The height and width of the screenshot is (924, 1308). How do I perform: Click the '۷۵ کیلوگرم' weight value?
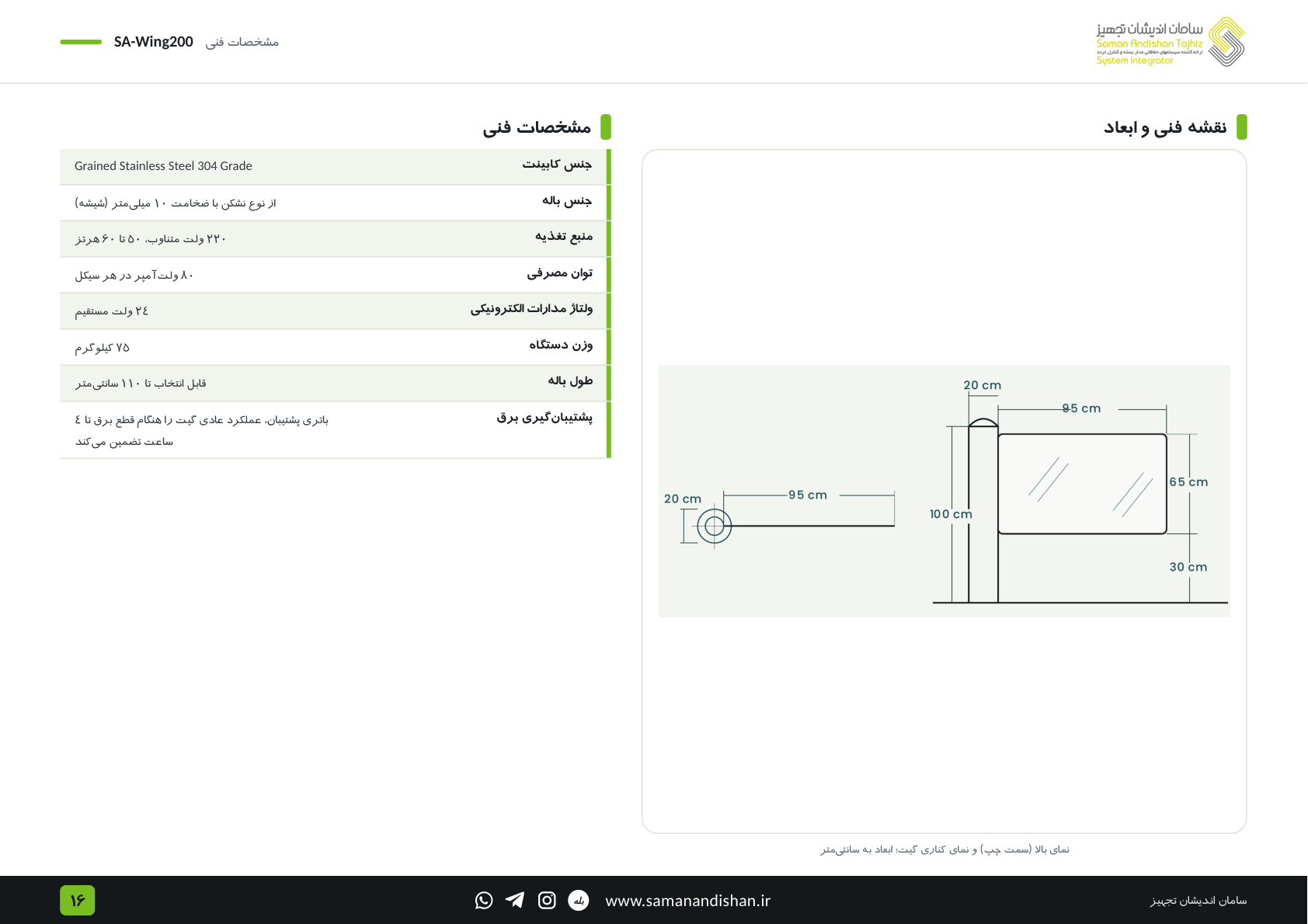click(102, 348)
